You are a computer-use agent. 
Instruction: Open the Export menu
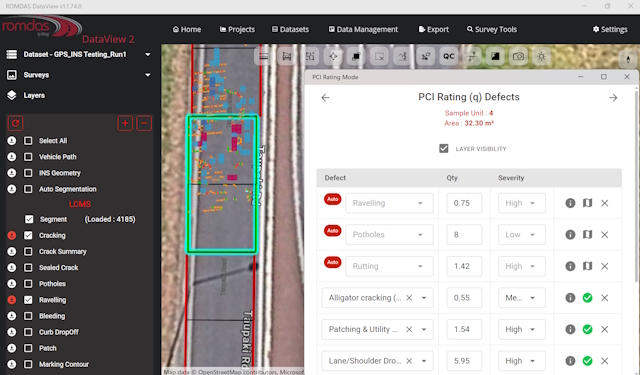point(433,29)
